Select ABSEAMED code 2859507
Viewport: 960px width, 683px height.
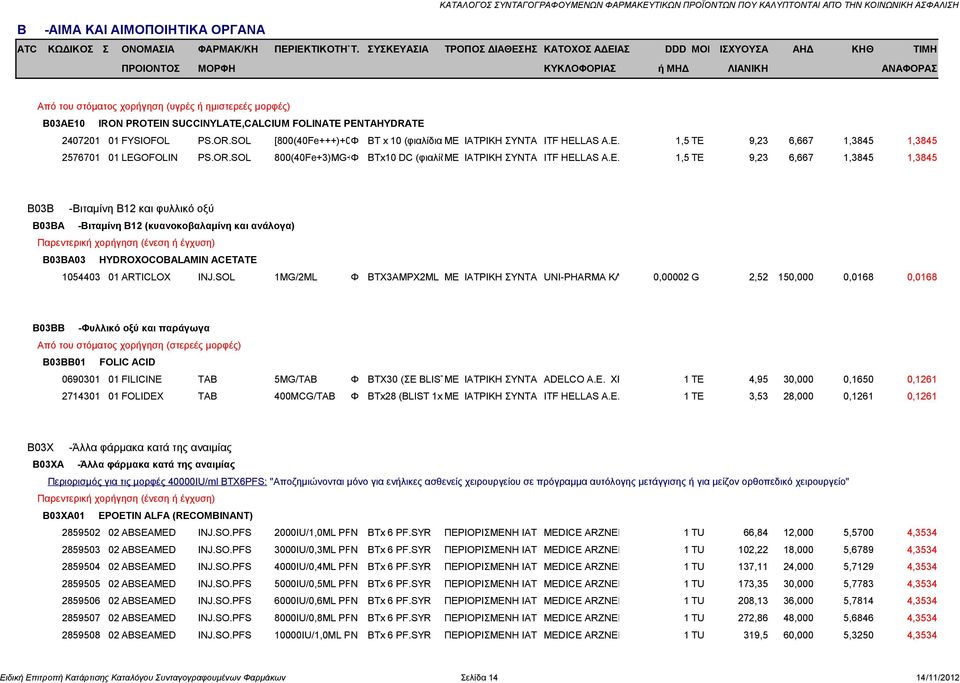(81, 619)
